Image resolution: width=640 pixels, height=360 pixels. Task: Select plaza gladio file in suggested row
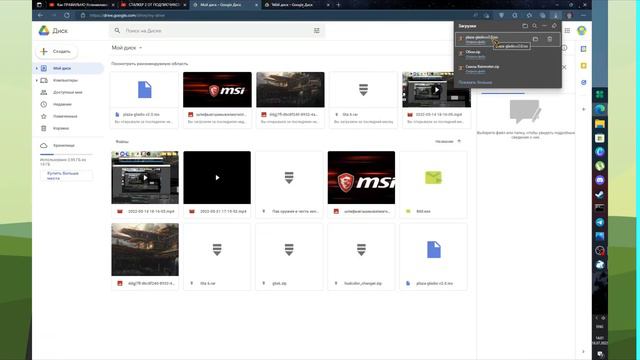click(144, 100)
